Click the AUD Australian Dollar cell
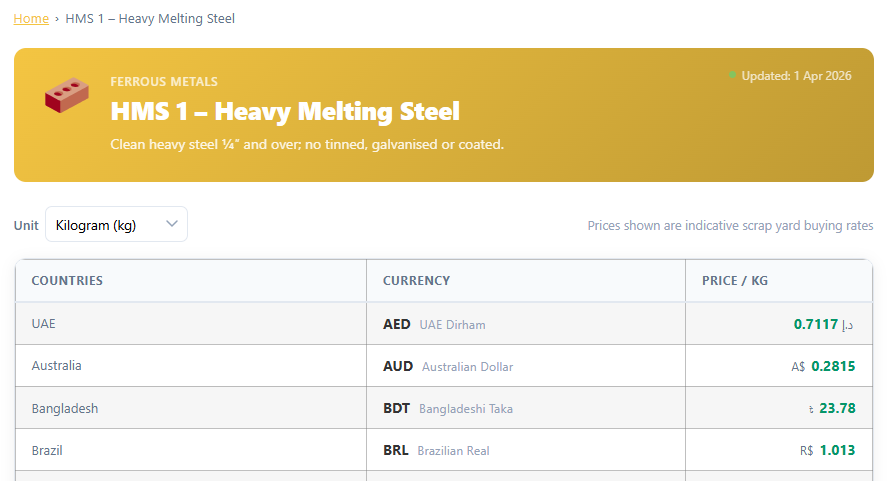This screenshot has width=896, height=481. pos(447,366)
